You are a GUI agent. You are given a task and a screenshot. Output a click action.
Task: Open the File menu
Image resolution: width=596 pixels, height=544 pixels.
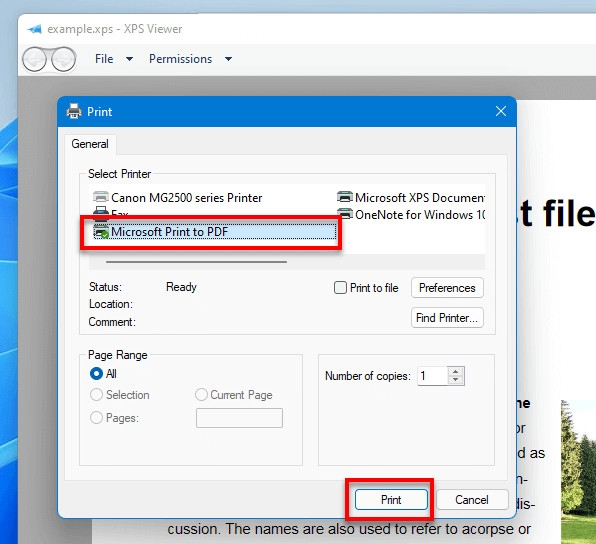click(x=104, y=59)
